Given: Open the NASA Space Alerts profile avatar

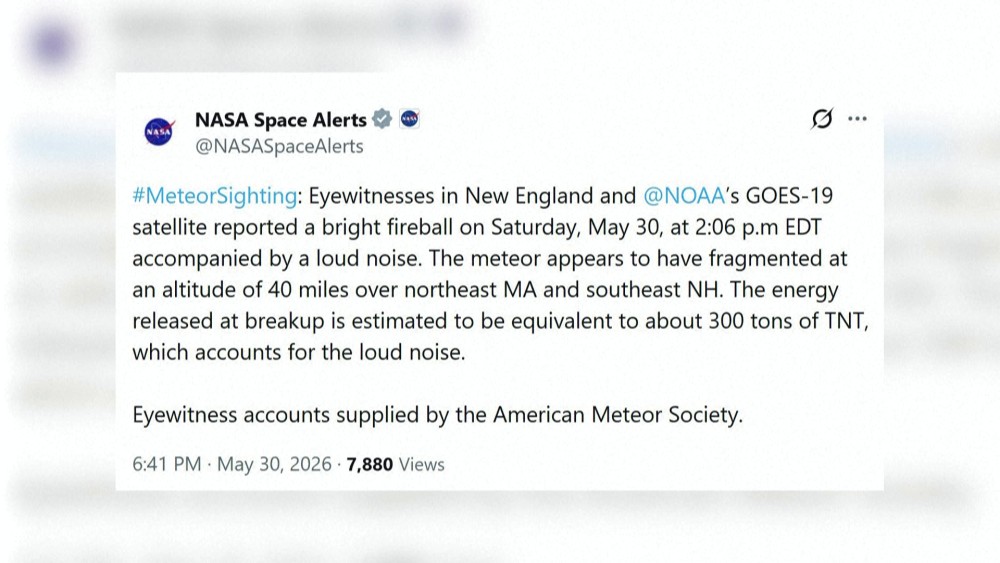Looking at the screenshot, I should [159, 132].
